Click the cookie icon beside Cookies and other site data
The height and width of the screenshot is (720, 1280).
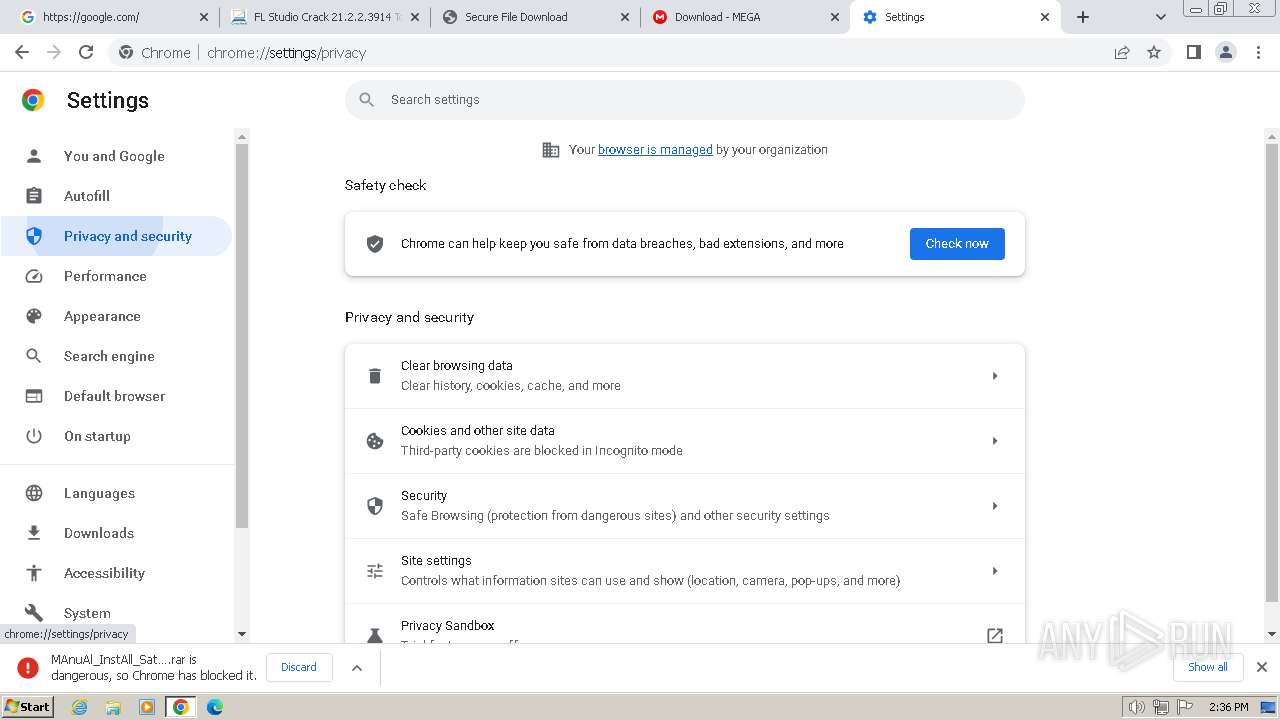tap(375, 441)
